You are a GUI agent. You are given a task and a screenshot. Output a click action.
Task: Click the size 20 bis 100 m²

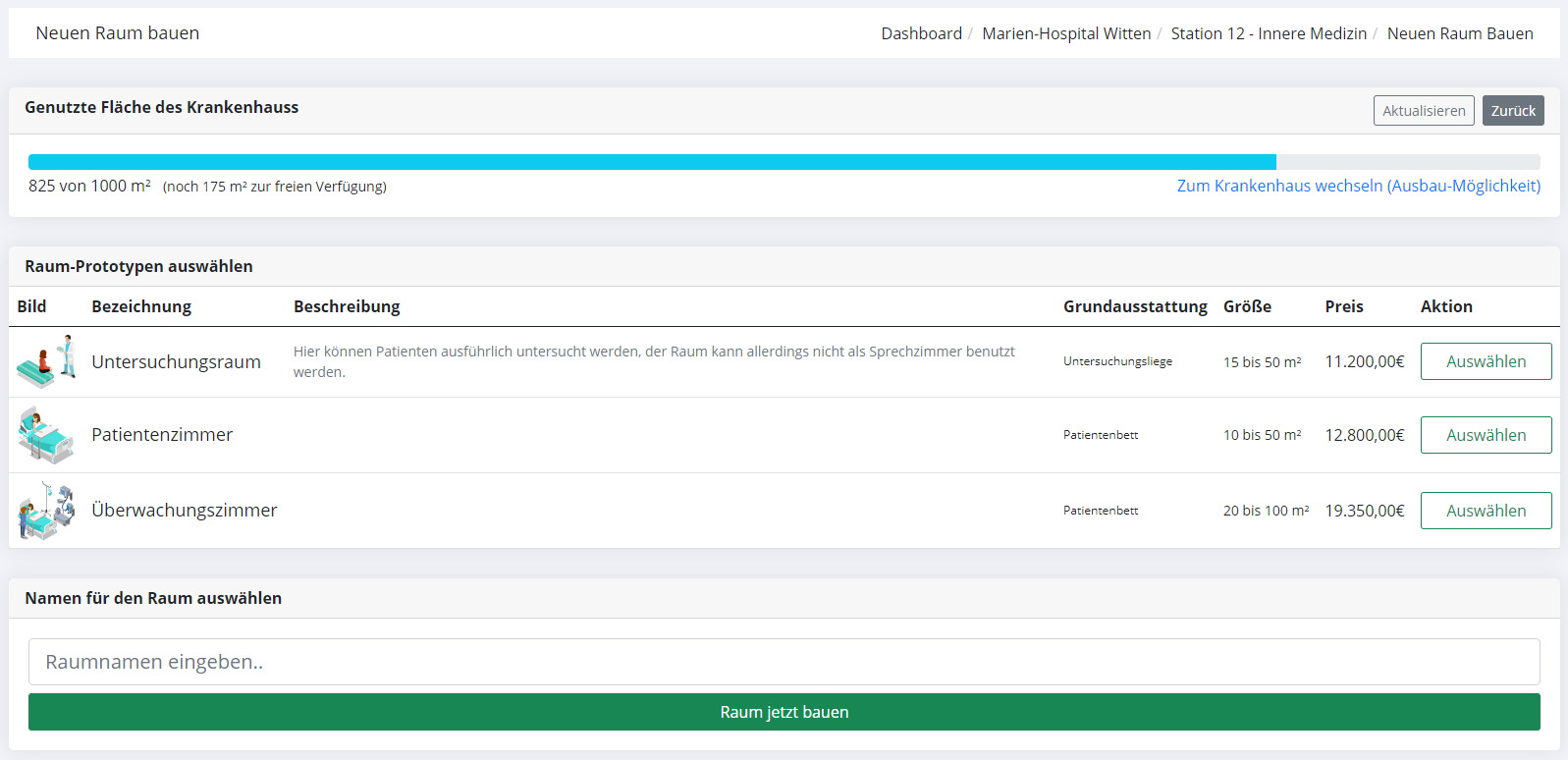pyautogui.click(x=1267, y=511)
